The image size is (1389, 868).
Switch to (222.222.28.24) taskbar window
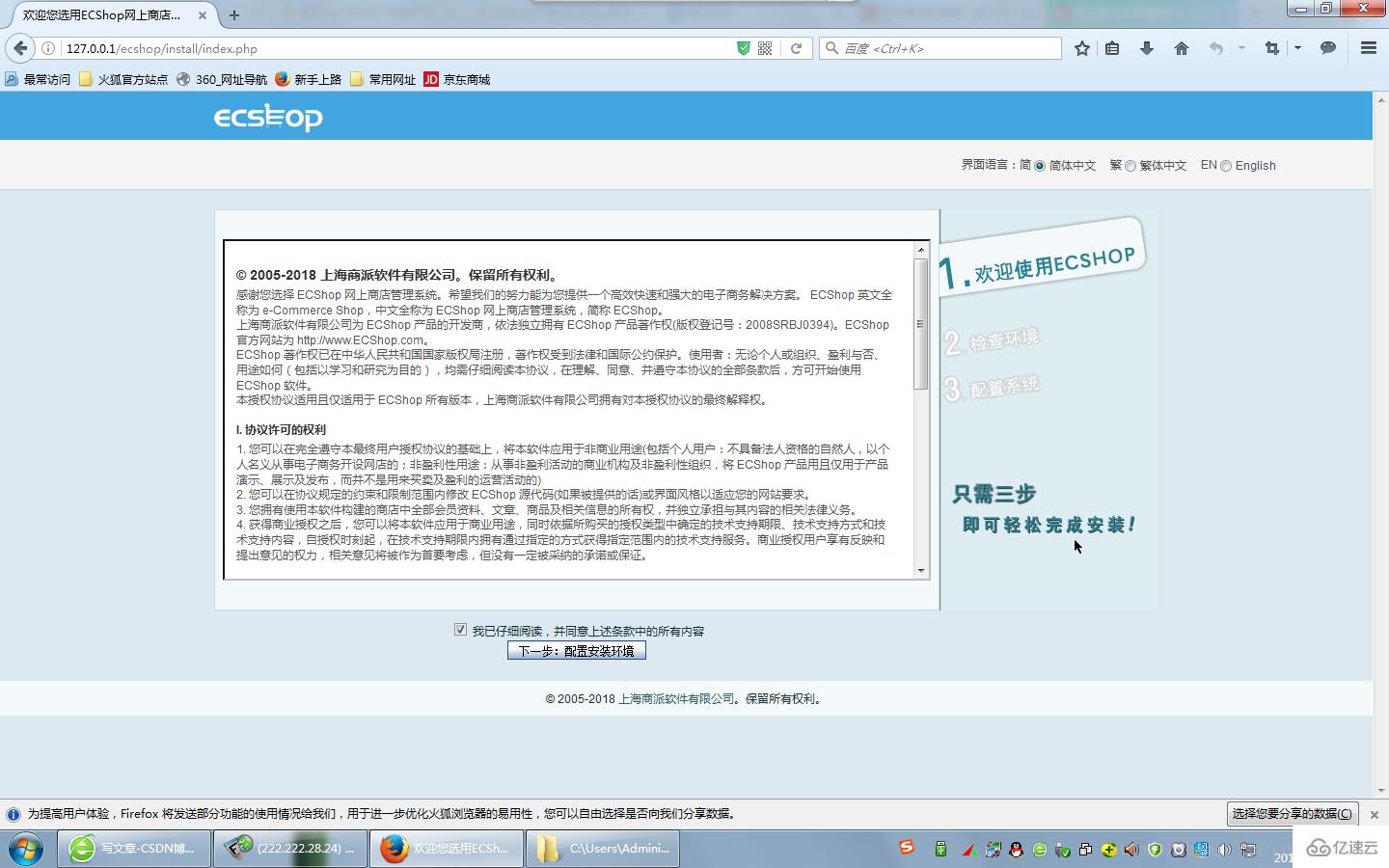290,849
